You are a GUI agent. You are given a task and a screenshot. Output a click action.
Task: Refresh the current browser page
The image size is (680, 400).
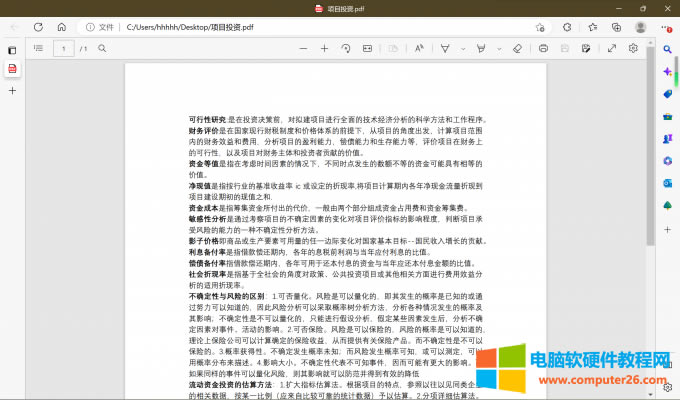(x=37, y=27)
